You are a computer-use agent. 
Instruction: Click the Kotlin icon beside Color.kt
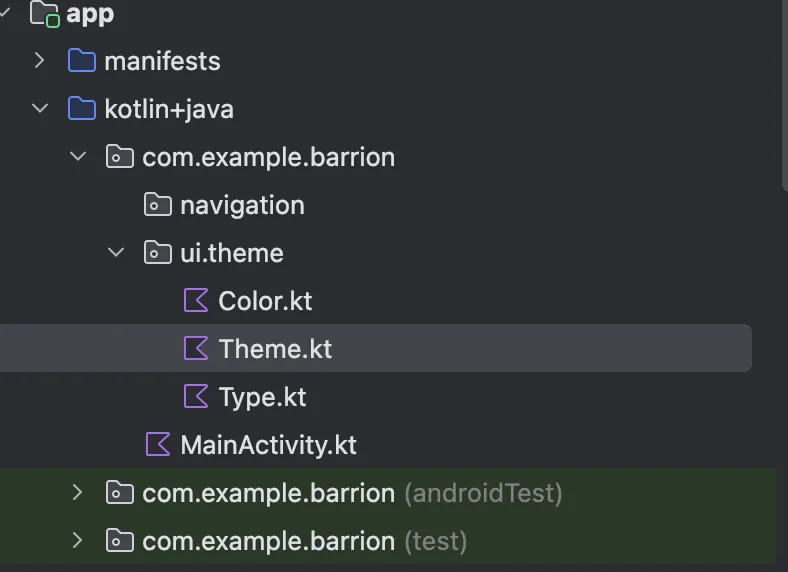[196, 301]
